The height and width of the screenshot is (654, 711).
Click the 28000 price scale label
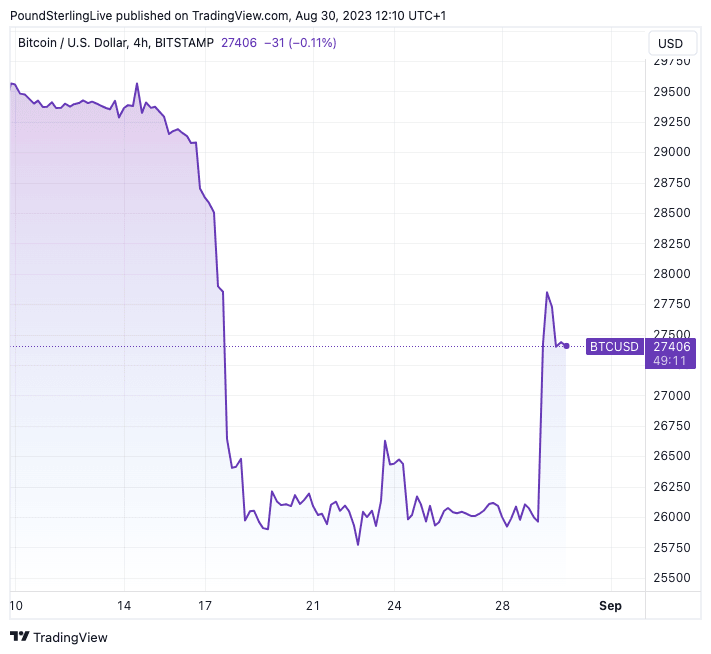tap(671, 274)
